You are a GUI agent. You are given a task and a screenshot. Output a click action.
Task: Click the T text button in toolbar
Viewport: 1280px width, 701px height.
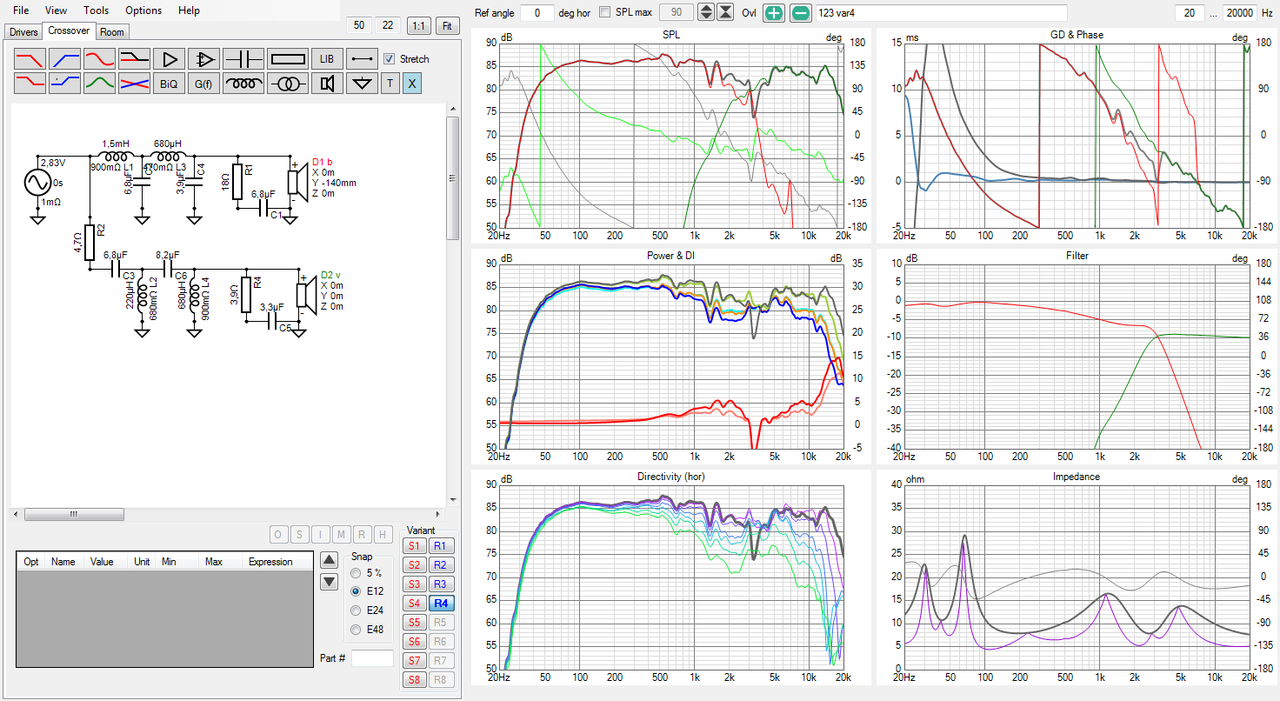pos(390,84)
